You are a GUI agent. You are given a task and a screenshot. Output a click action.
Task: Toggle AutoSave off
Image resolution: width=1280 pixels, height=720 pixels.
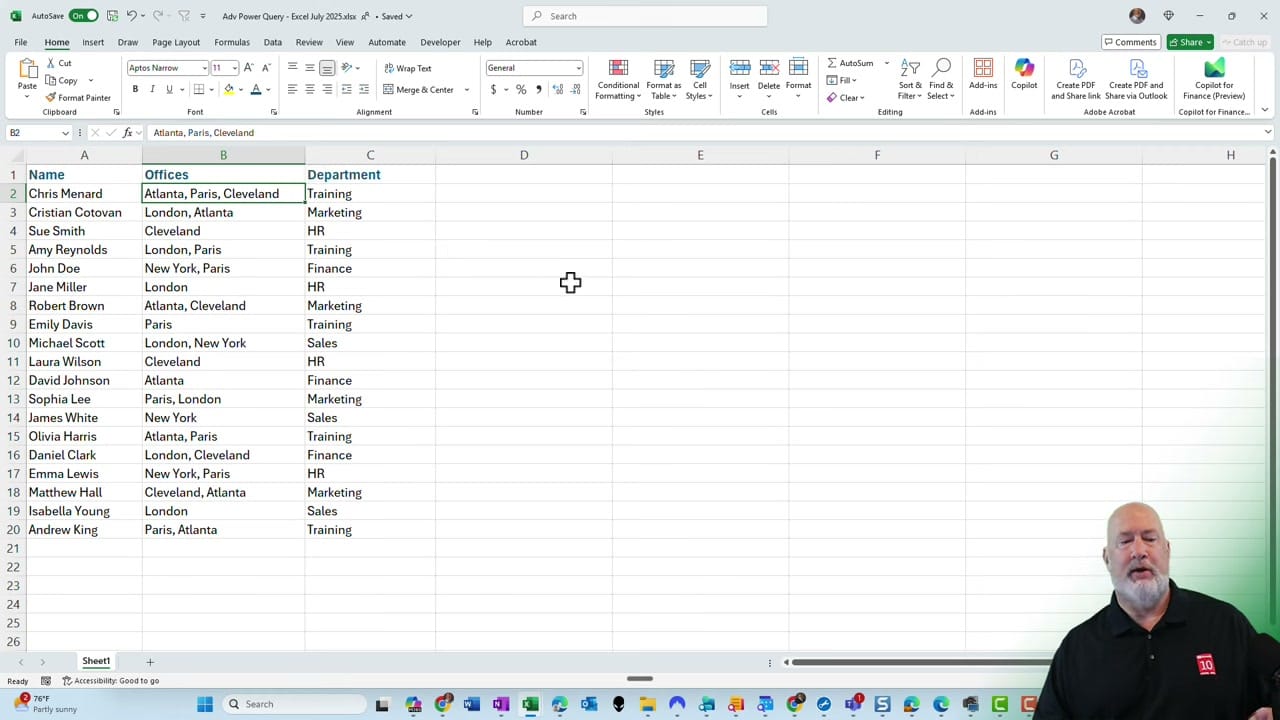click(x=81, y=15)
